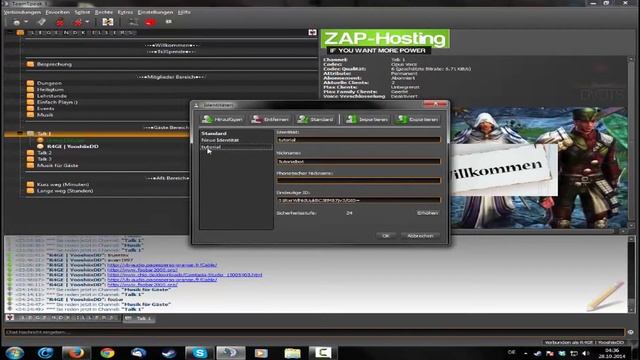Open the Verbindungen menu

point(22,12)
